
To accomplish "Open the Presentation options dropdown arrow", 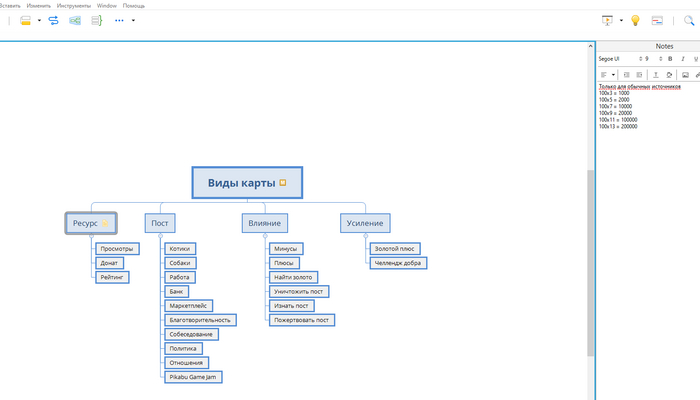I will [x=621, y=21].
